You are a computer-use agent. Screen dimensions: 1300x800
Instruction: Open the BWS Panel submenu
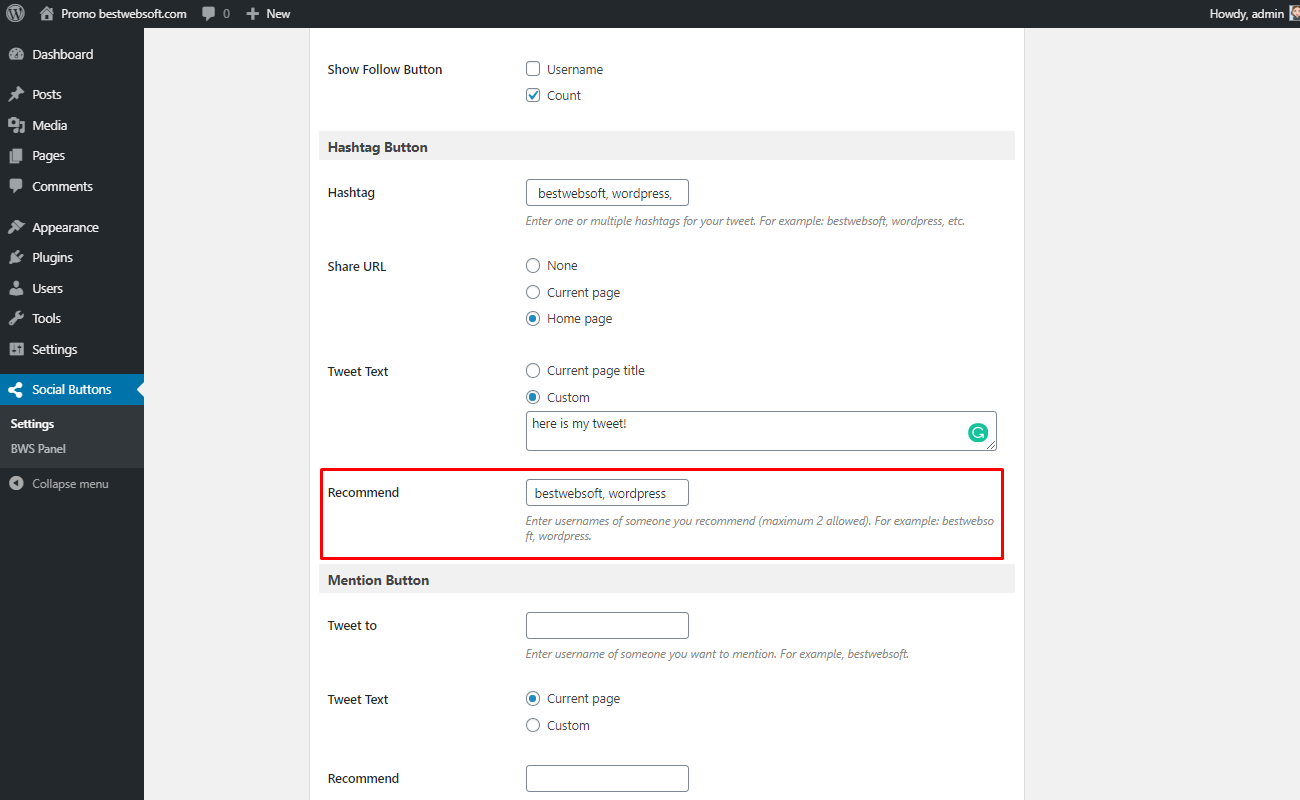point(38,449)
